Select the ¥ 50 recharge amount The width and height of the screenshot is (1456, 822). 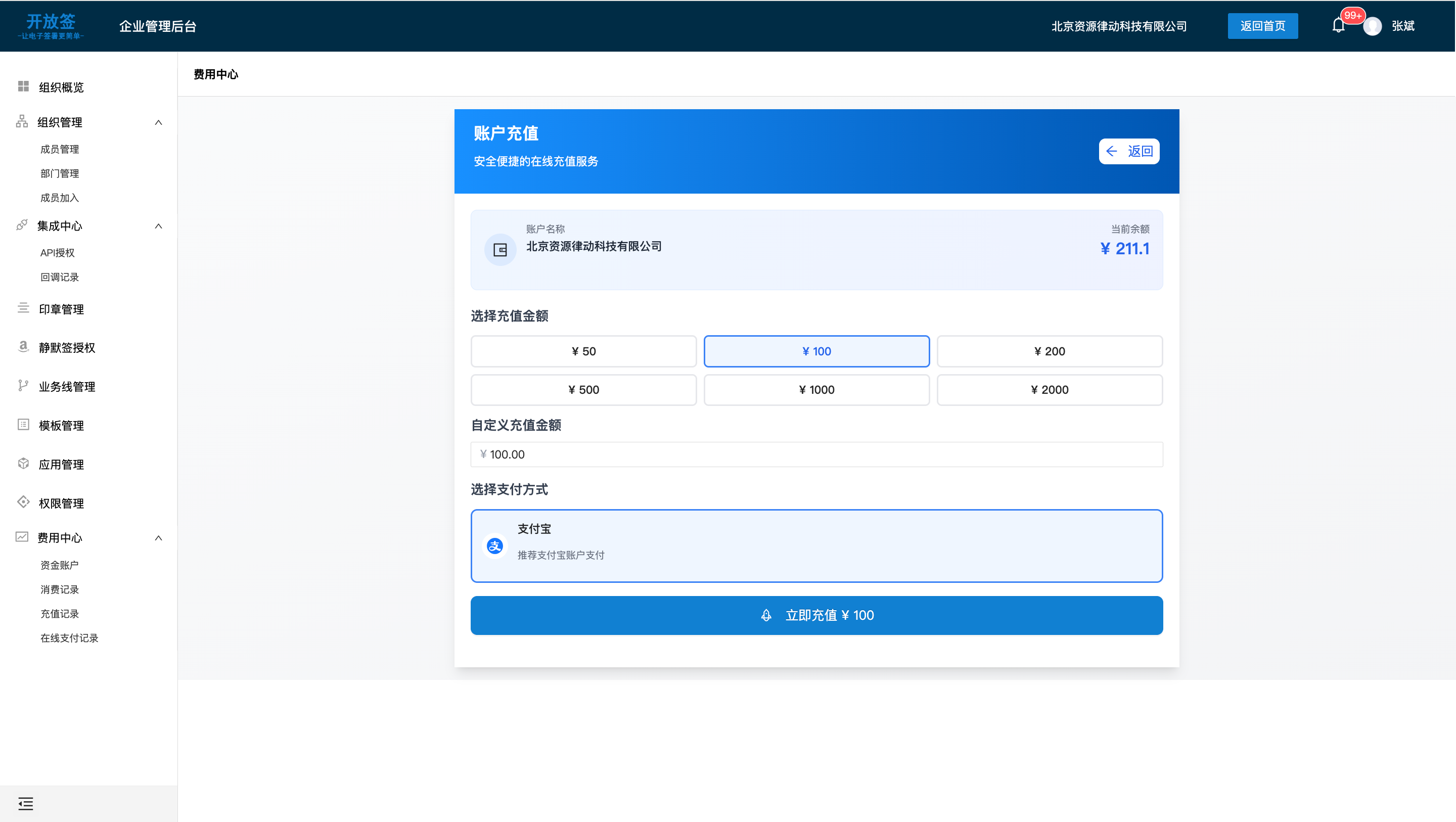tap(583, 351)
